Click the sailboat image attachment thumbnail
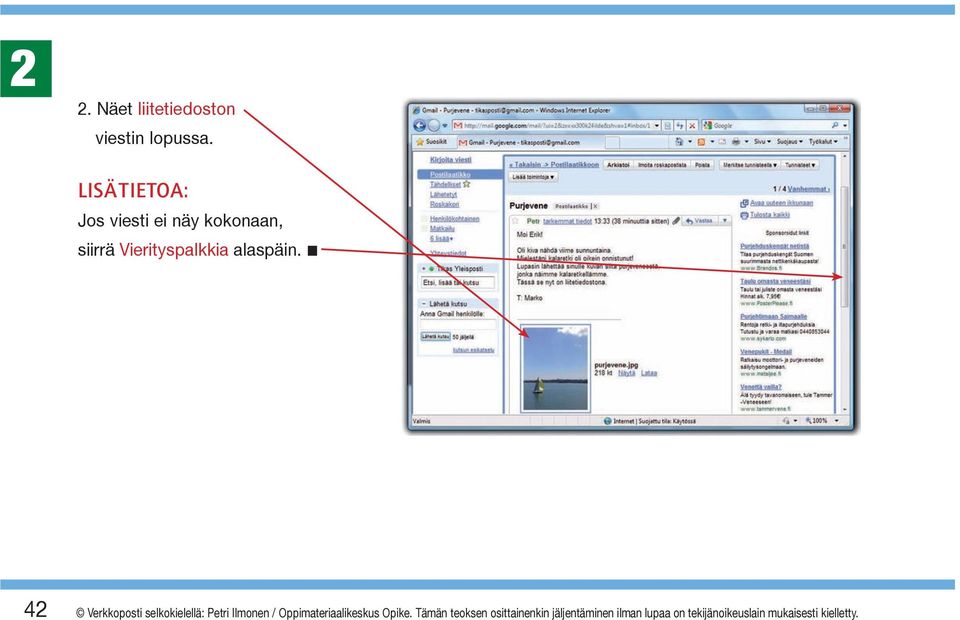The width and height of the screenshot is (960, 620). [555, 368]
